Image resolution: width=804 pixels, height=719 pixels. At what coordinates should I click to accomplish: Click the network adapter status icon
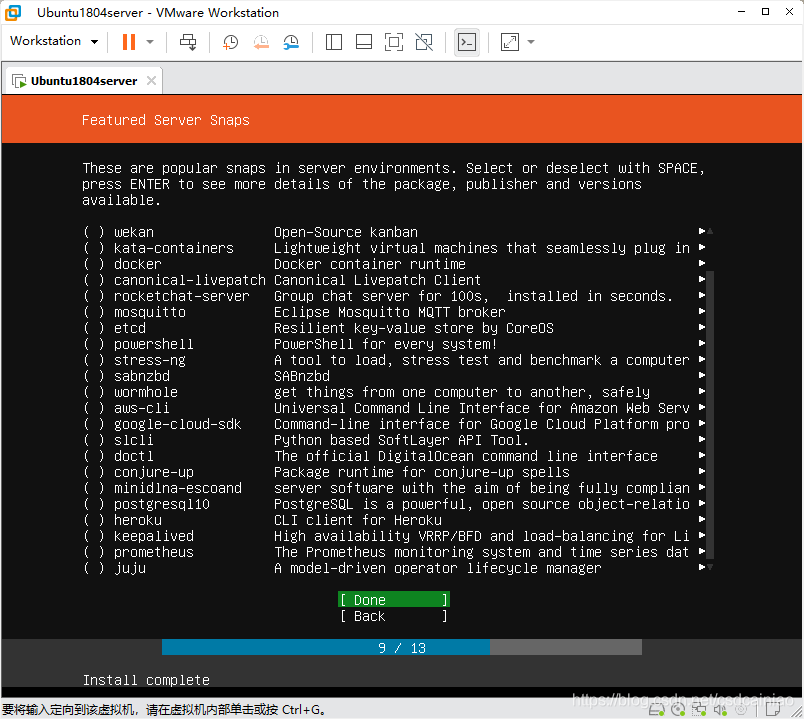click(x=699, y=710)
